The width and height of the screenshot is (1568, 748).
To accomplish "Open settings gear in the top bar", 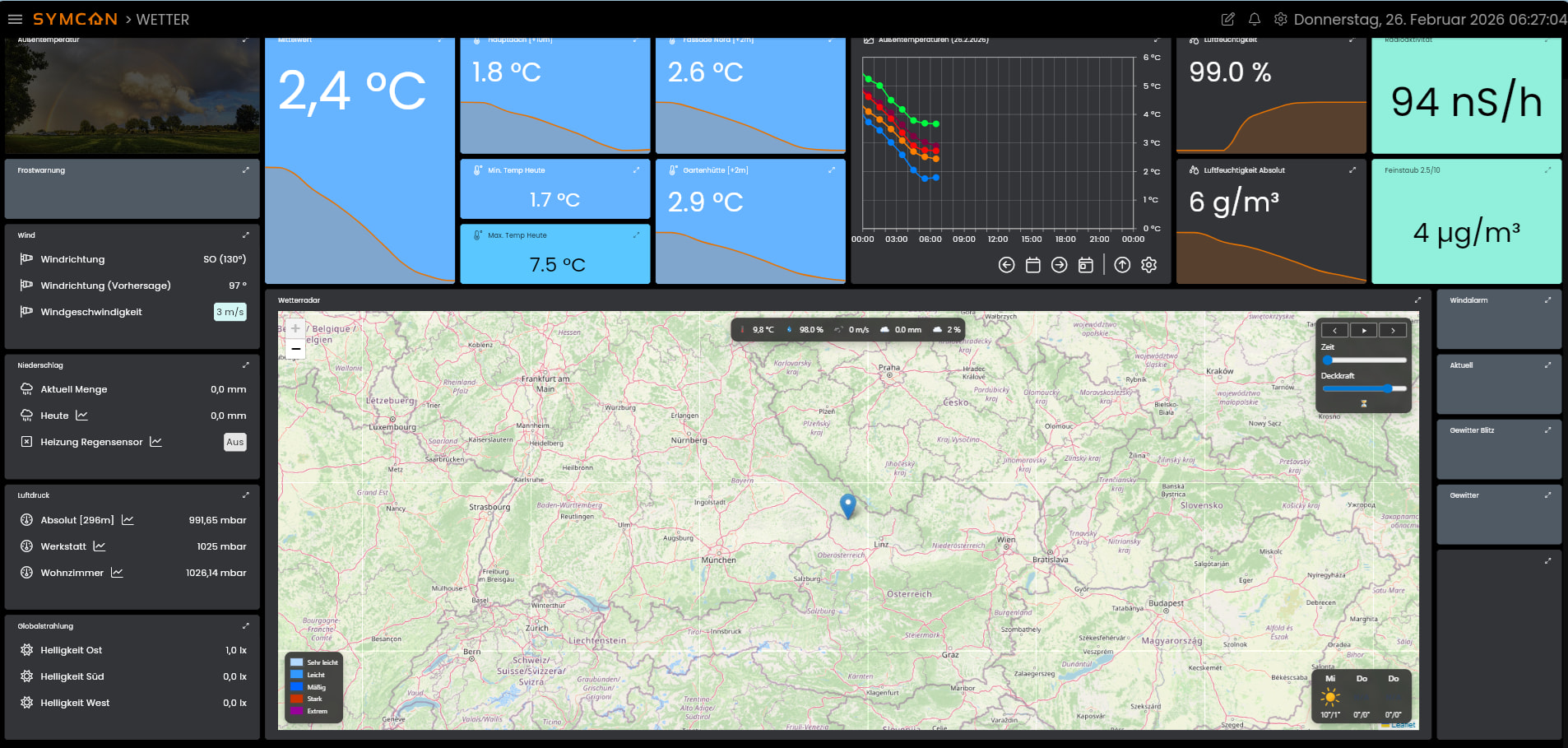I will (x=1280, y=19).
